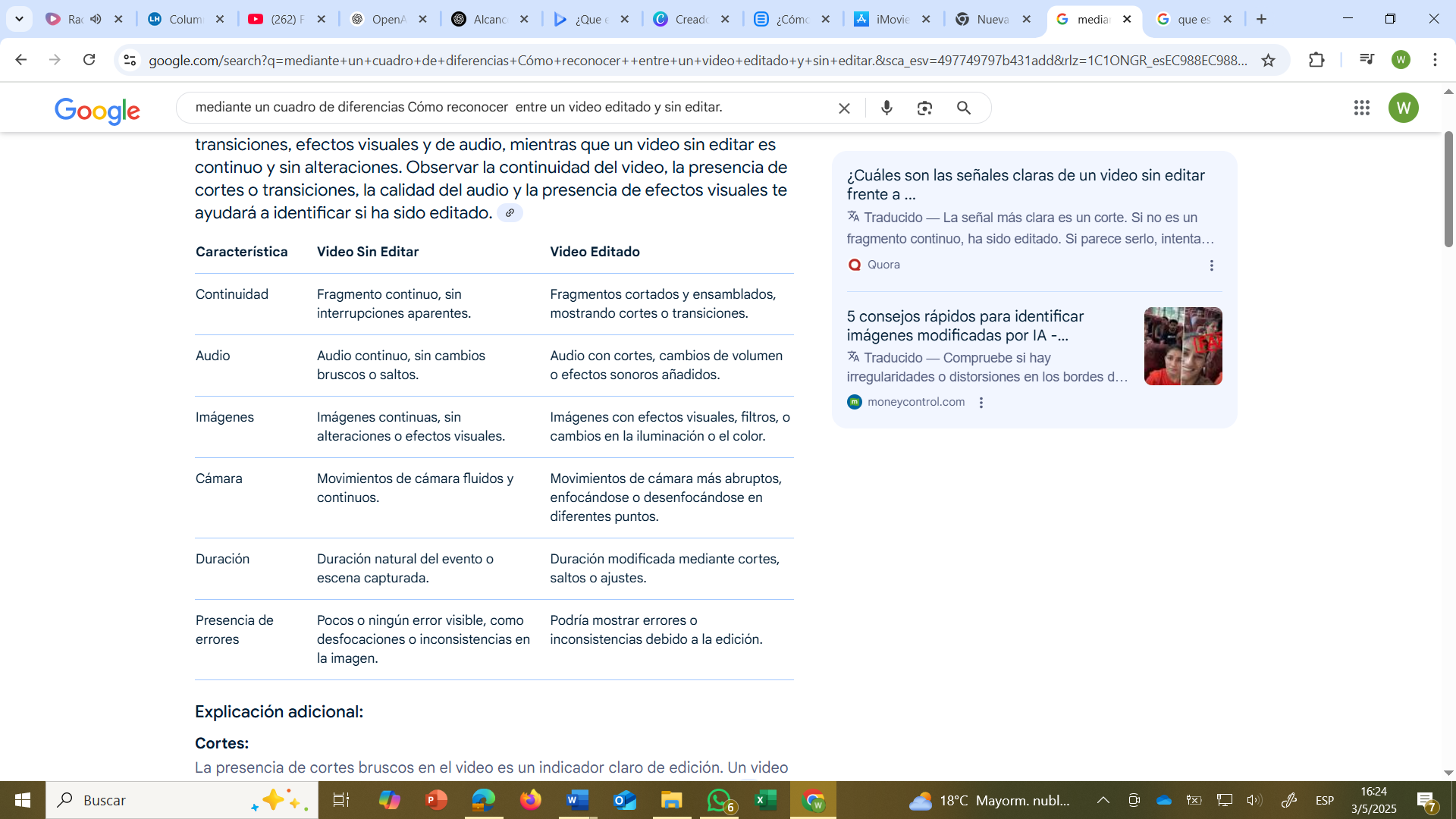This screenshot has height=819, width=1456.
Task: Open Task View on taskbar
Action: pyautogui.click(x=341, y=800)
